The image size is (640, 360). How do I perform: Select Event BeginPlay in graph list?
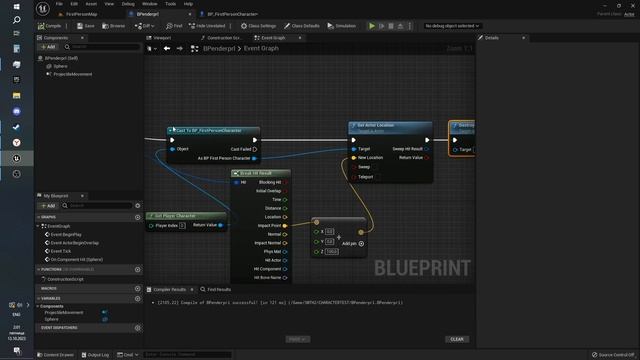[x=66, y=235]
